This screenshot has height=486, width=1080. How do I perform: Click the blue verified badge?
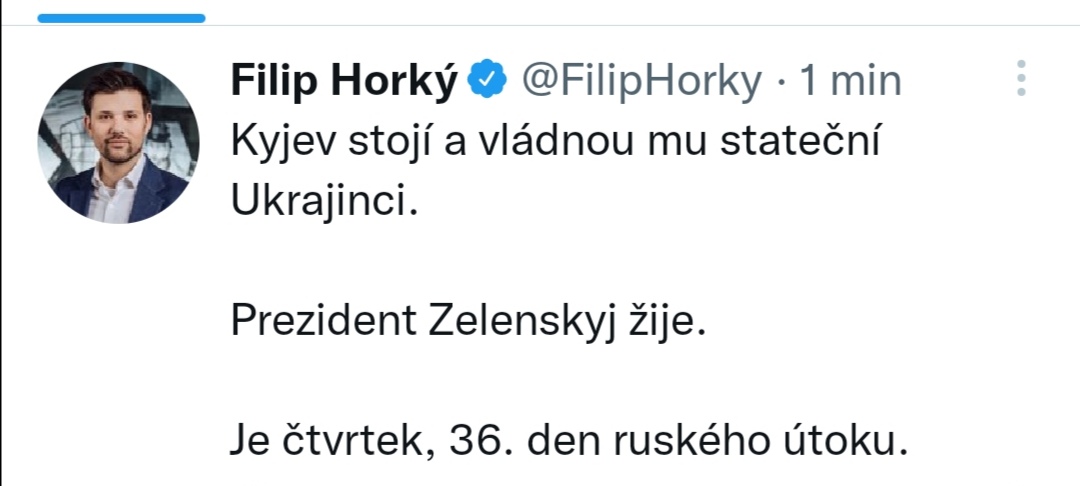coord(489,80)
